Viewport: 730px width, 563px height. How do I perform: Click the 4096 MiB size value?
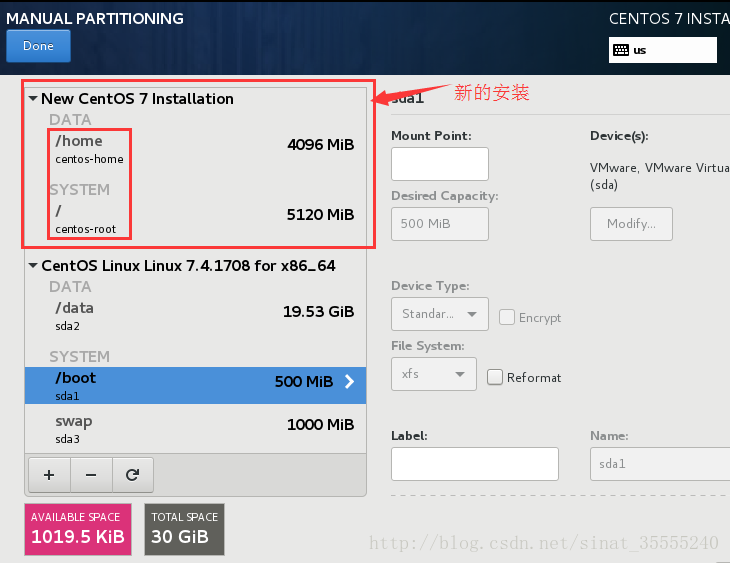[321, 145]
